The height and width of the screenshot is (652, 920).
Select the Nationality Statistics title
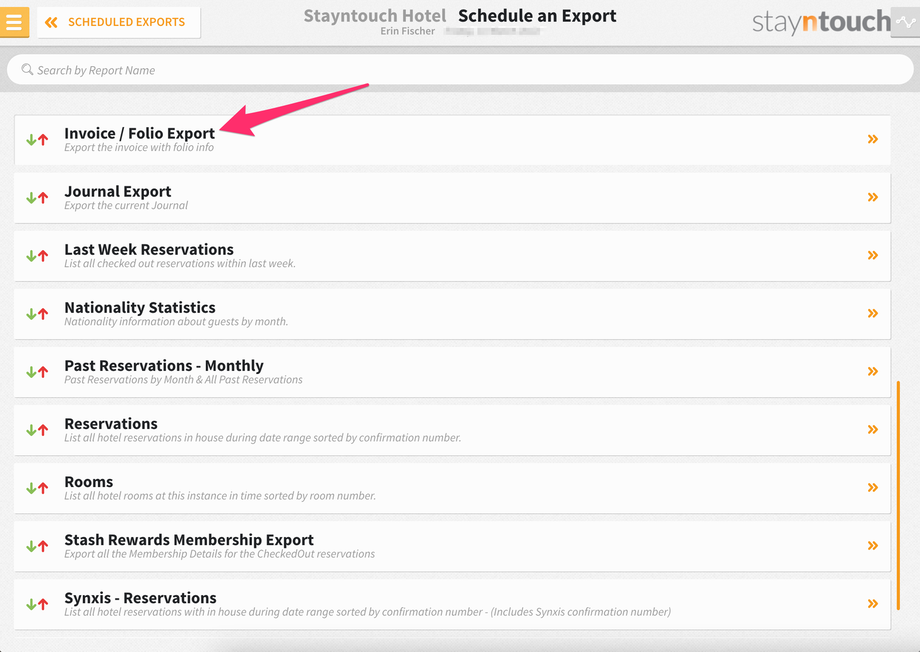140,308
